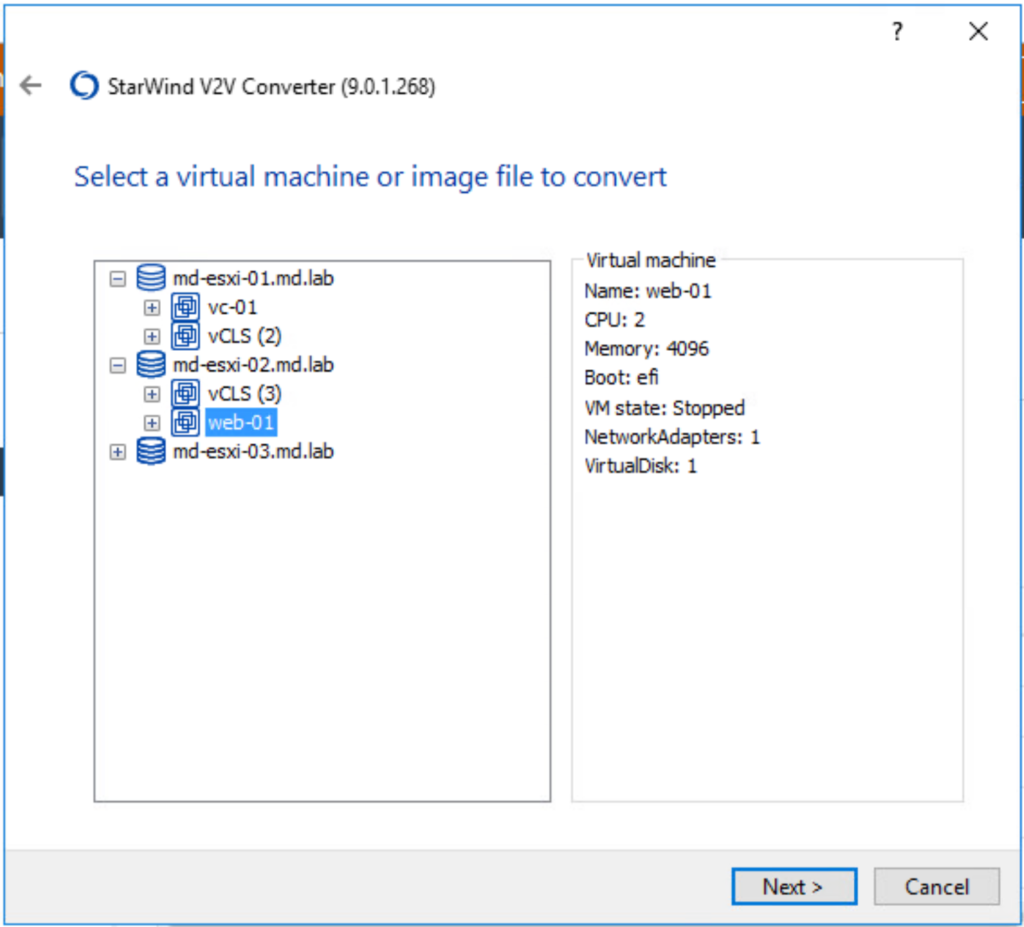Click the web-01 virtual machine icon
This screenshot has height=927, width=1024.
point(185,422)
